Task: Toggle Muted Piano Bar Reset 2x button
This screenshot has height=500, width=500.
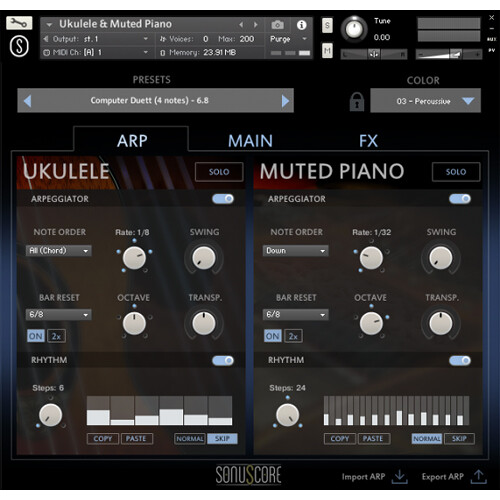Action: (293, 336)
